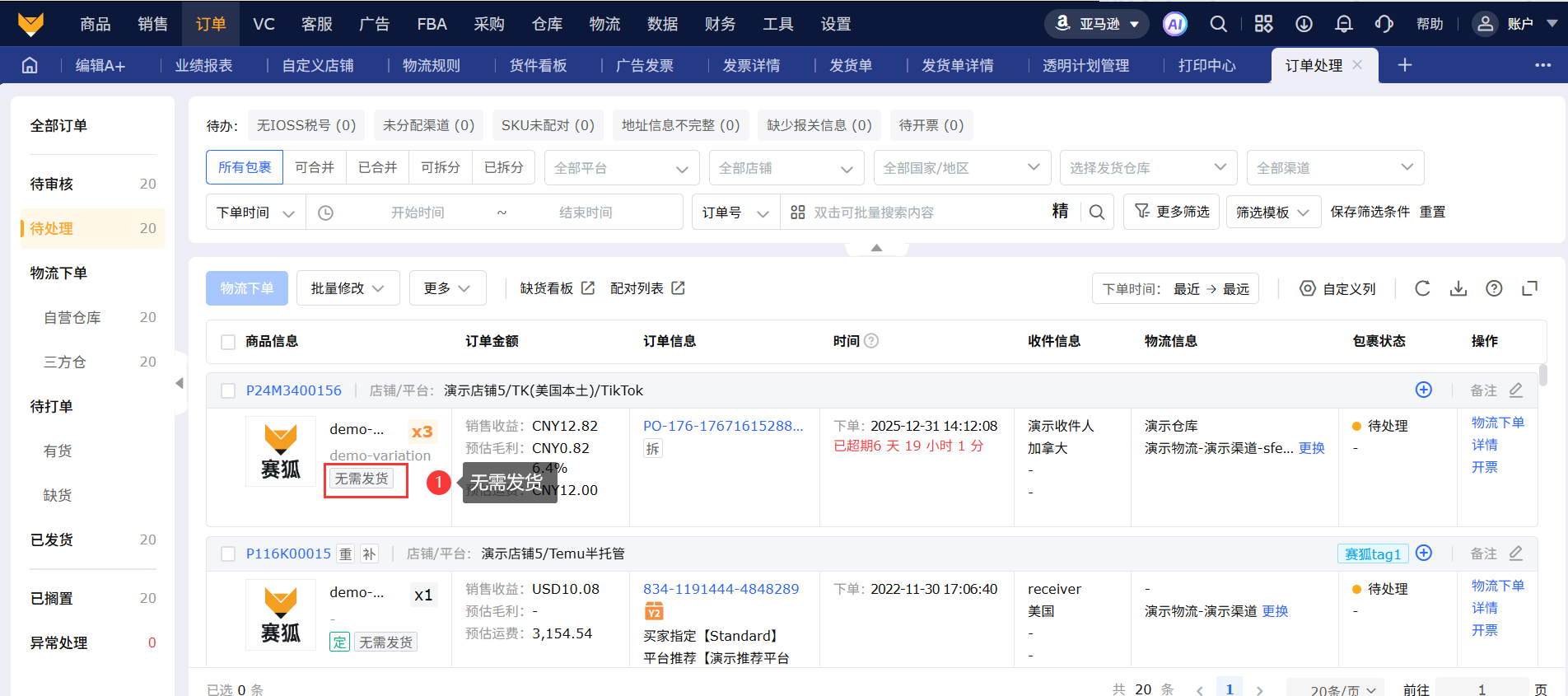Click the 物流下单 blue button
1568x696 pixels.
(247, 288)
